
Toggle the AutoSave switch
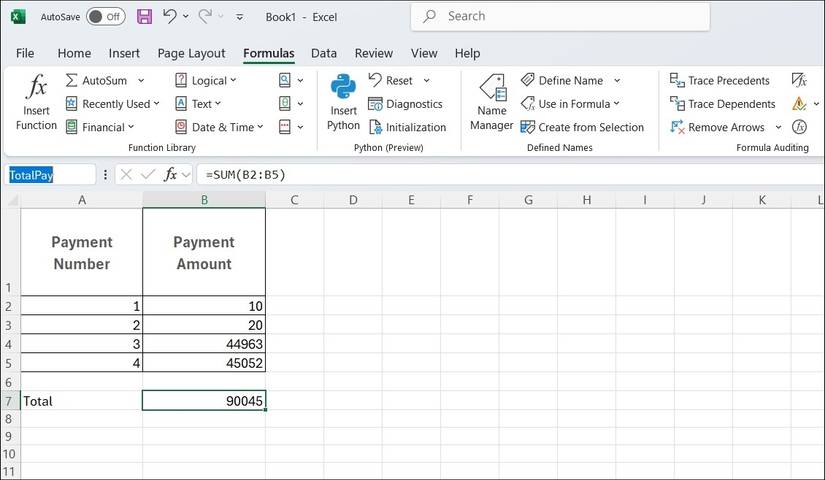pyautogui.click(x=105, y=17)
